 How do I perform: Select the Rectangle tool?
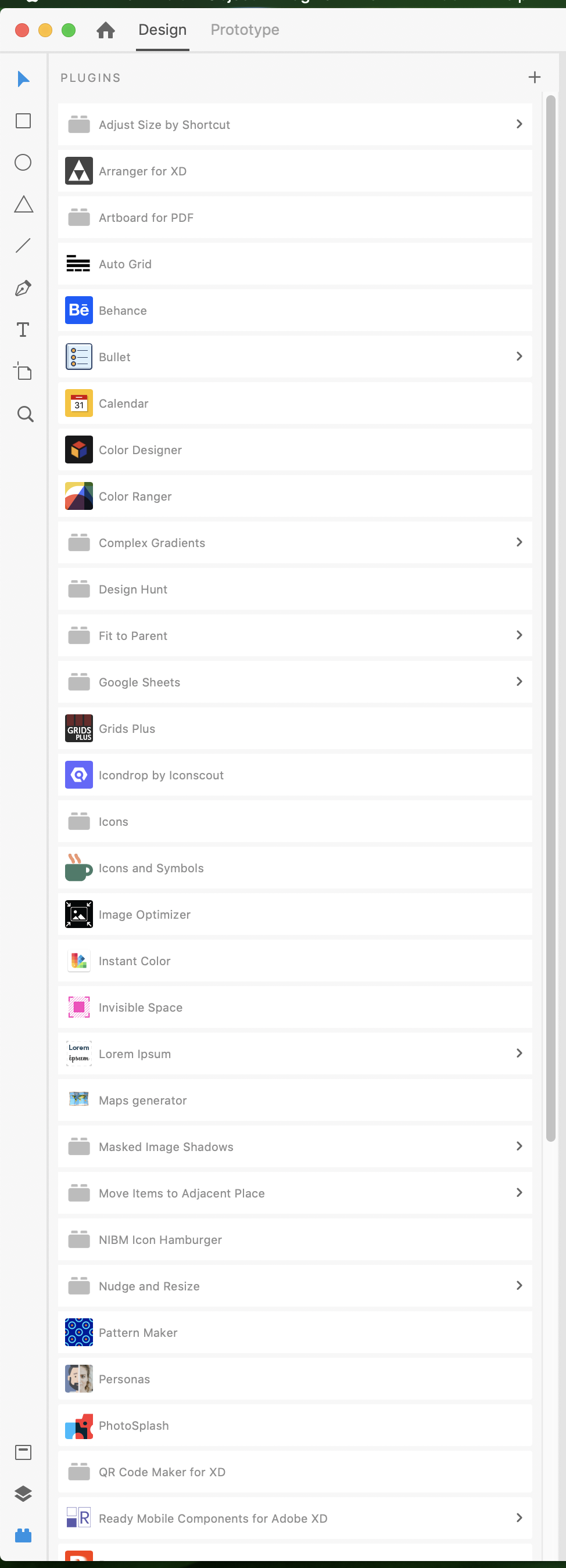coord(23,121)
